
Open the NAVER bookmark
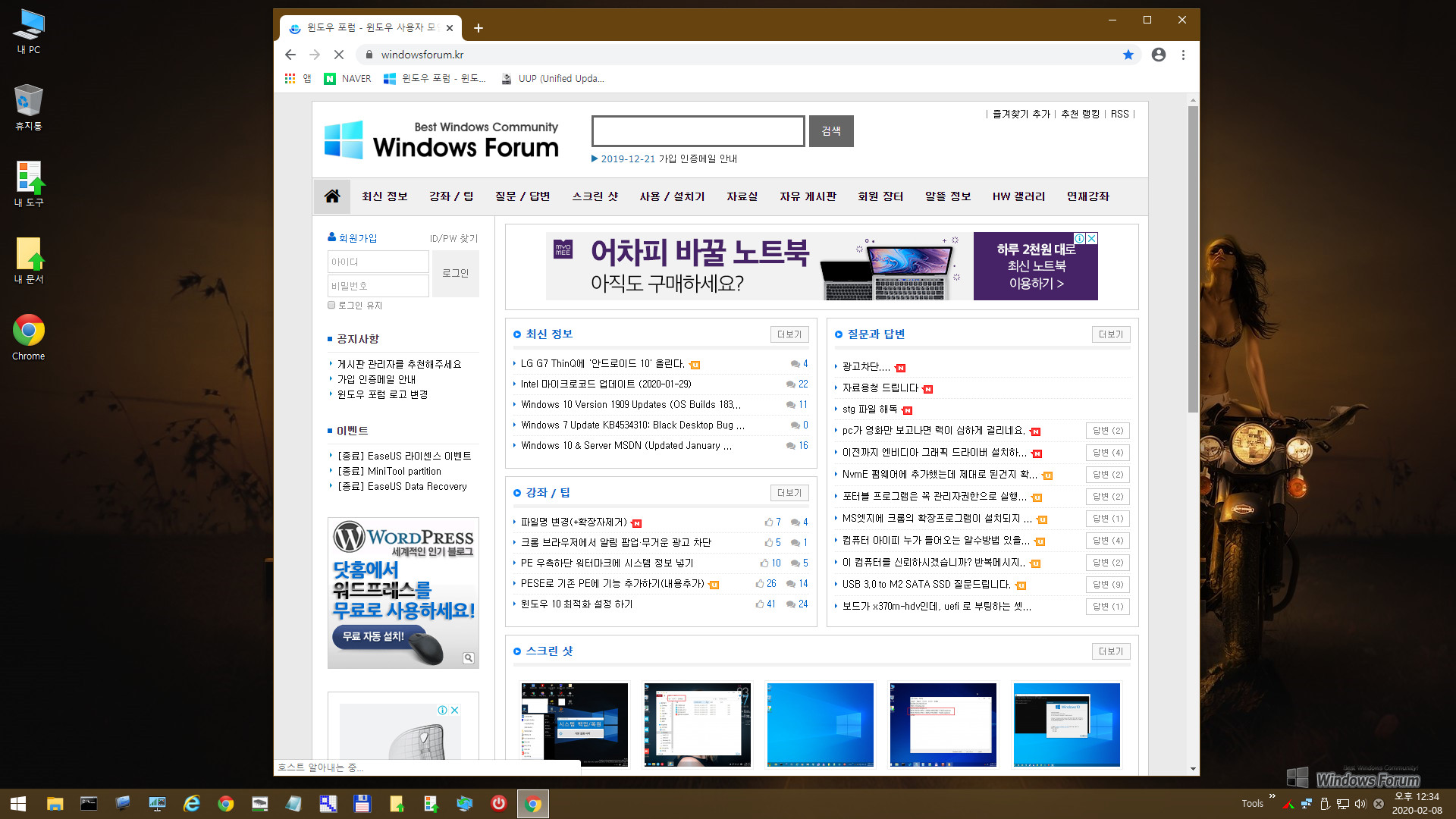pos(347,78)
